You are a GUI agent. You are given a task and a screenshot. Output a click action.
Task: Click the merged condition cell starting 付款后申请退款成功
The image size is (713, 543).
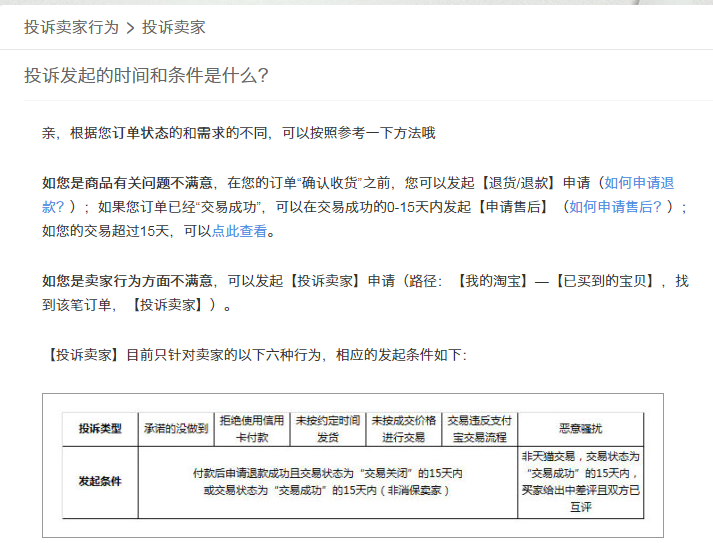[327, 481]
